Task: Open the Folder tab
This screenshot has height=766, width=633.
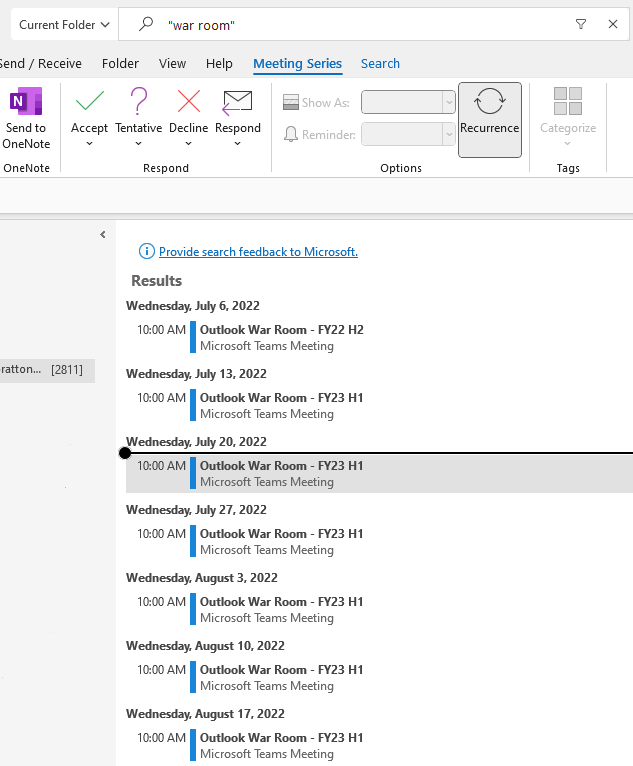Action: pos(120,64)
